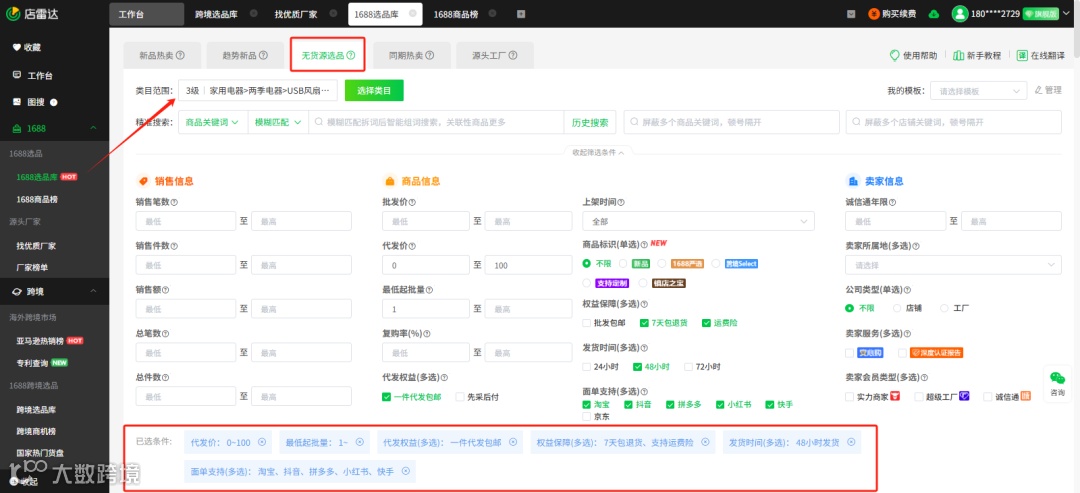The height and width of the screenshot is (493, 1080).
Task: Click help icon next to 源头工厂
Action: tap(512, 56)
